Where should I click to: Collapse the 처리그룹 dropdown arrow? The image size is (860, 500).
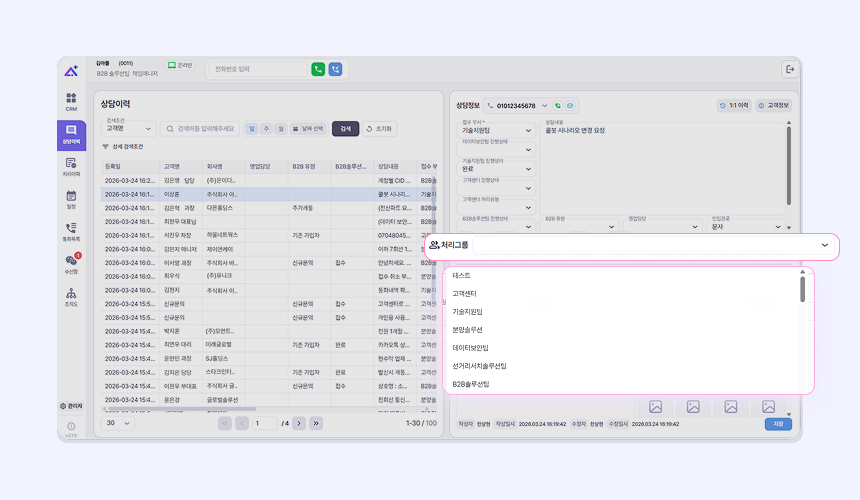pyautogui.click(x=824, y=245)
